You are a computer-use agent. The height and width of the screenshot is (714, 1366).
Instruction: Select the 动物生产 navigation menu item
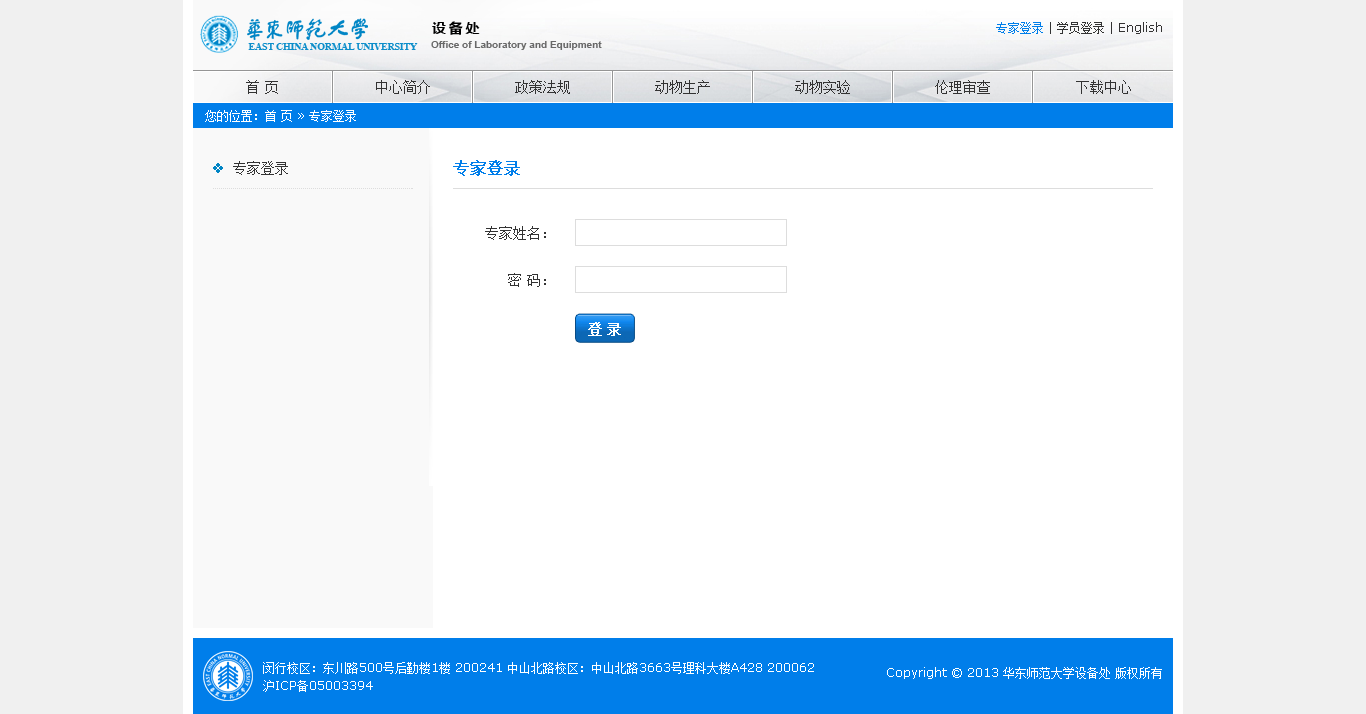682,87
